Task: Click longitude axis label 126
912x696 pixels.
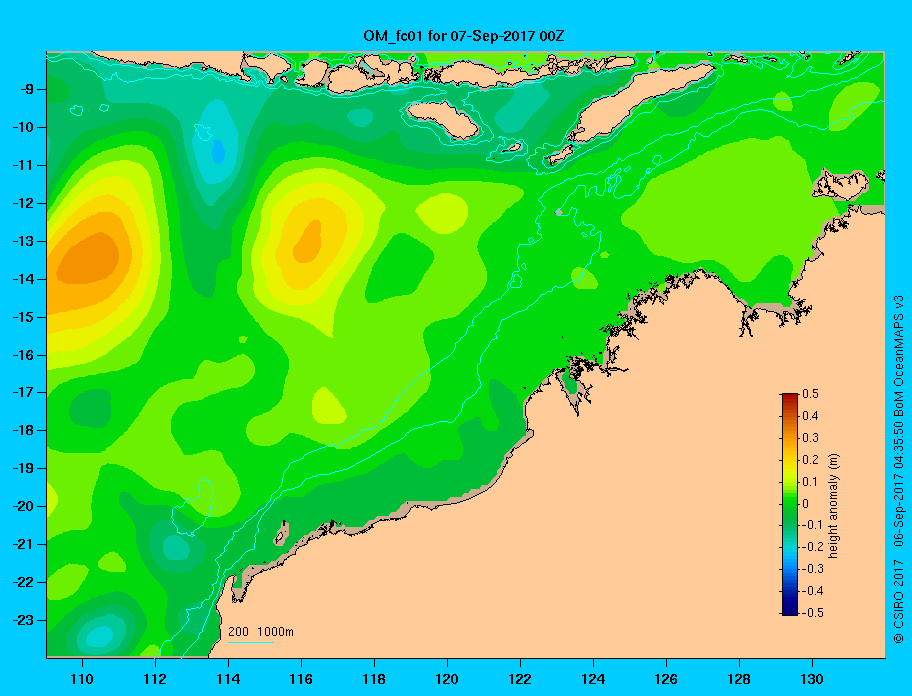Action: [666, 679]
